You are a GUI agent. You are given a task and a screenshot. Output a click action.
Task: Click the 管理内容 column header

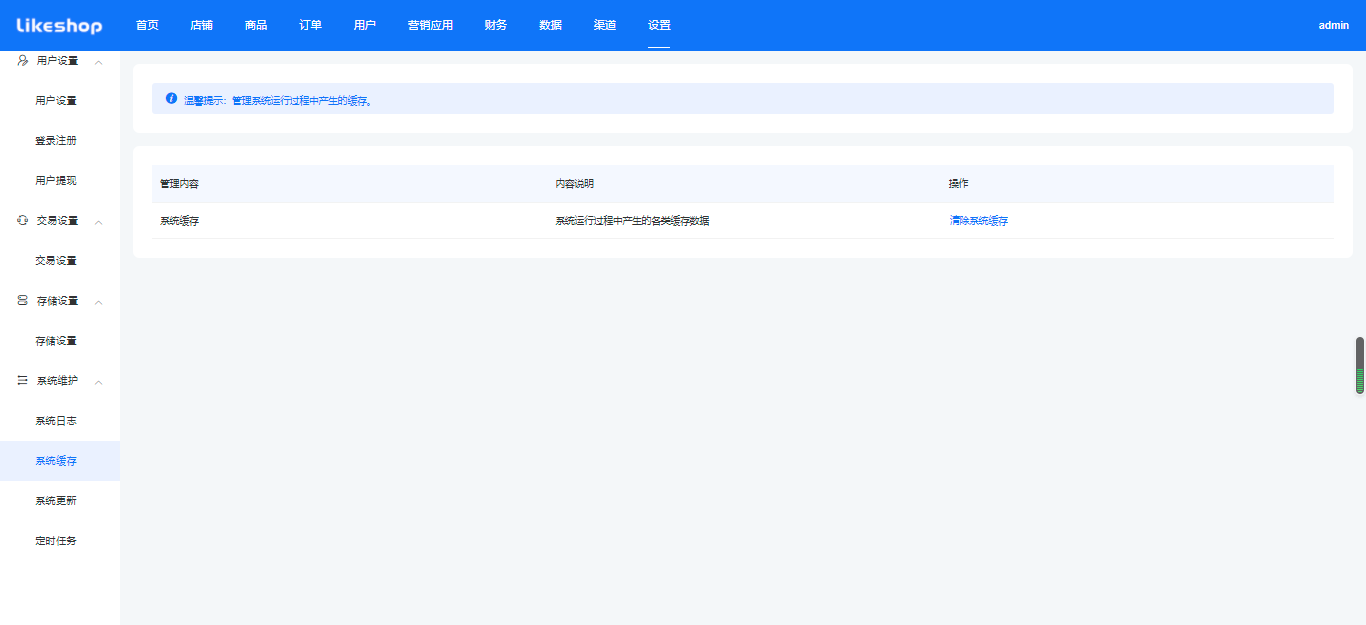[x=180, y=184]
